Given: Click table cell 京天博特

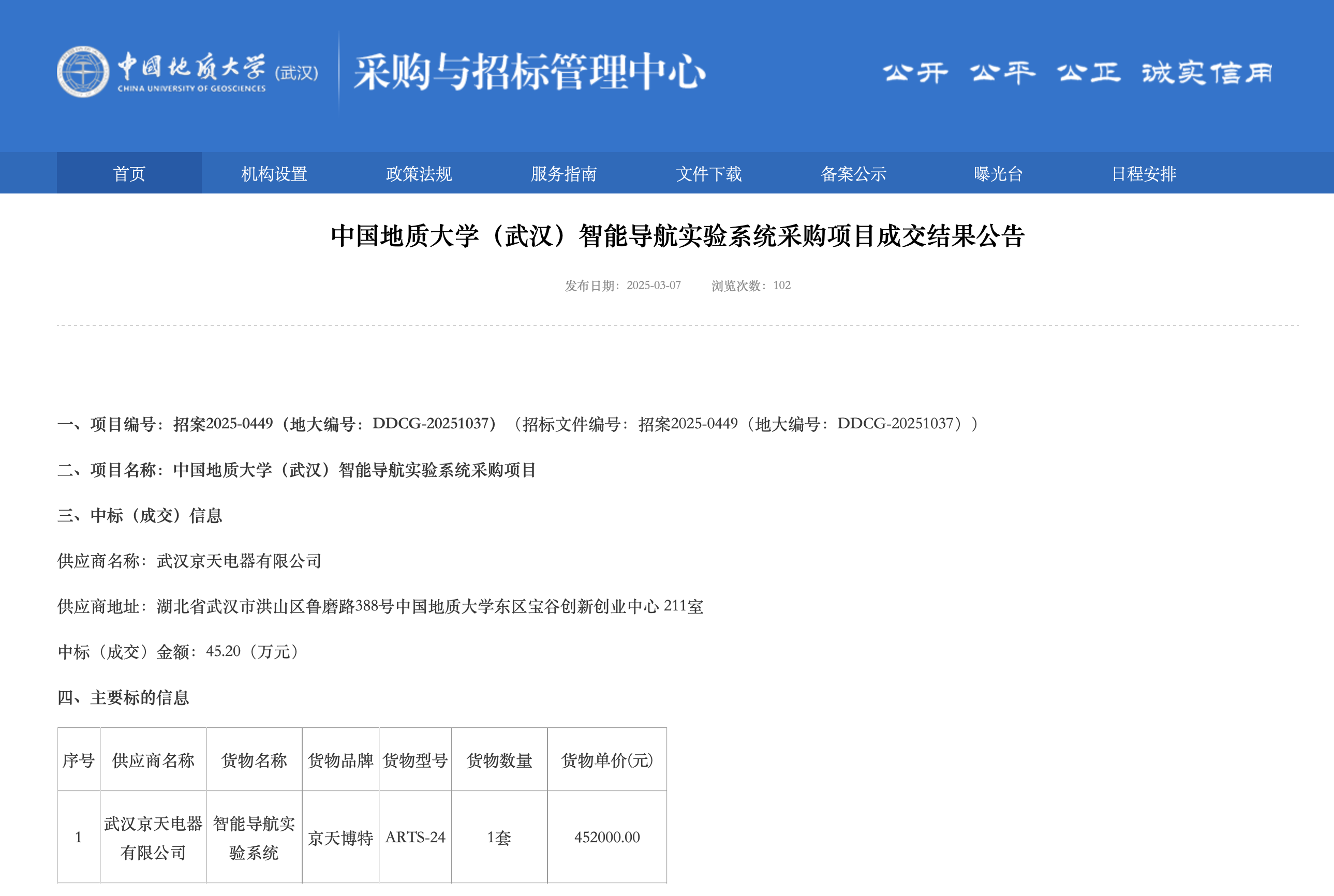Looking at the screenshot, I should [340, 838].
